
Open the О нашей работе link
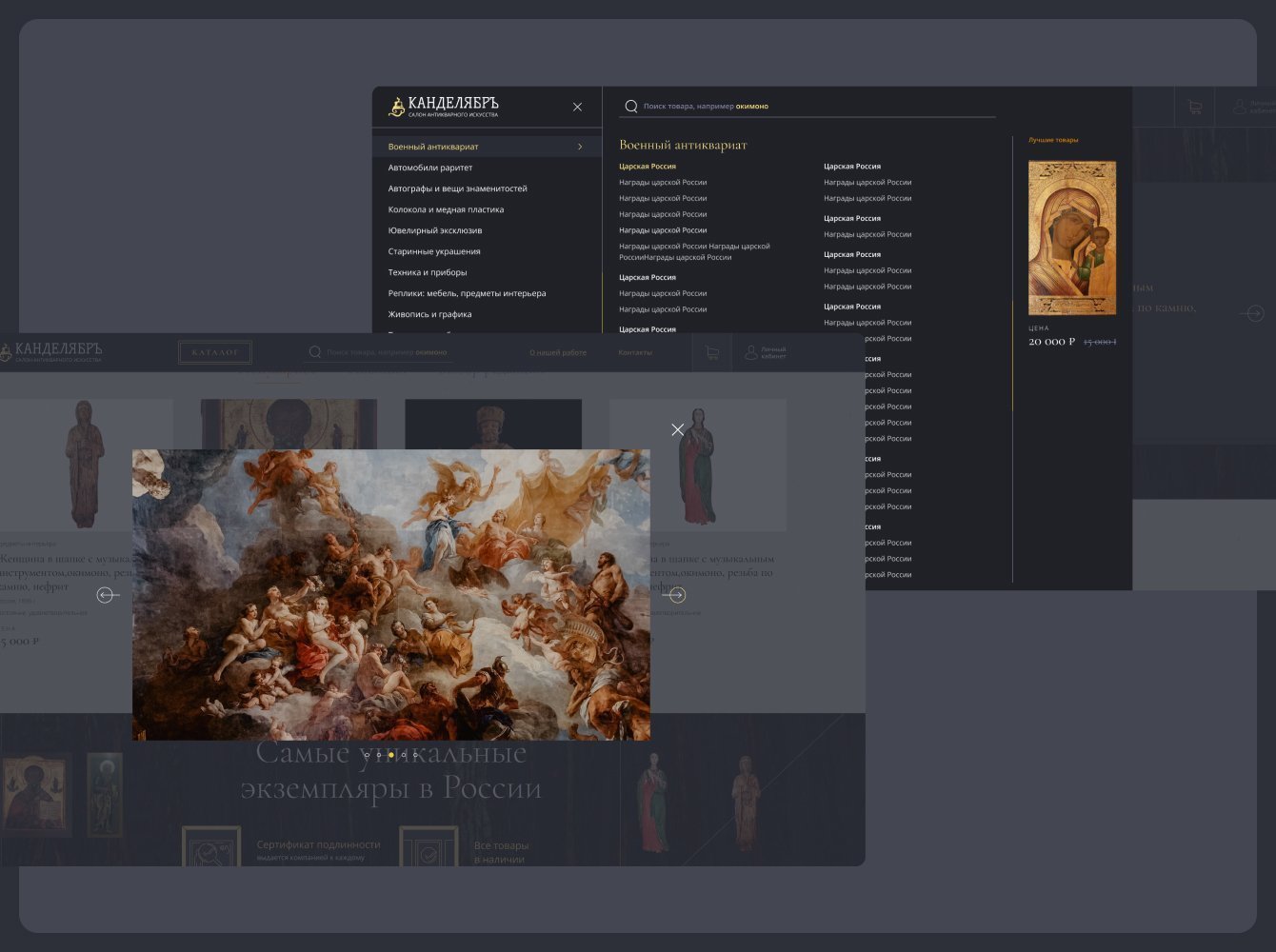pos(558,352)
